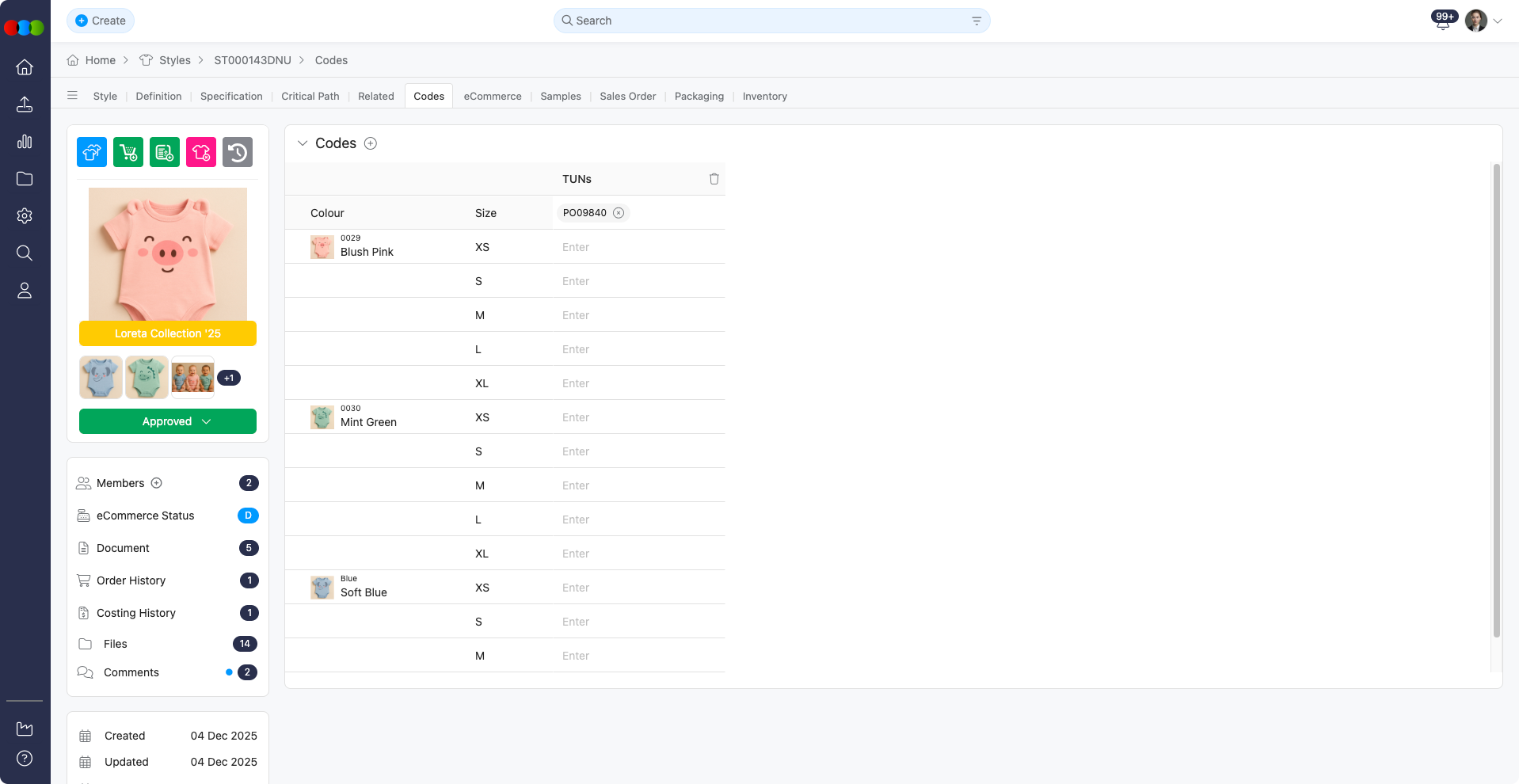Click the blue style icon button
Viewport: 1519px width, 784px height.
pos(92,152)
